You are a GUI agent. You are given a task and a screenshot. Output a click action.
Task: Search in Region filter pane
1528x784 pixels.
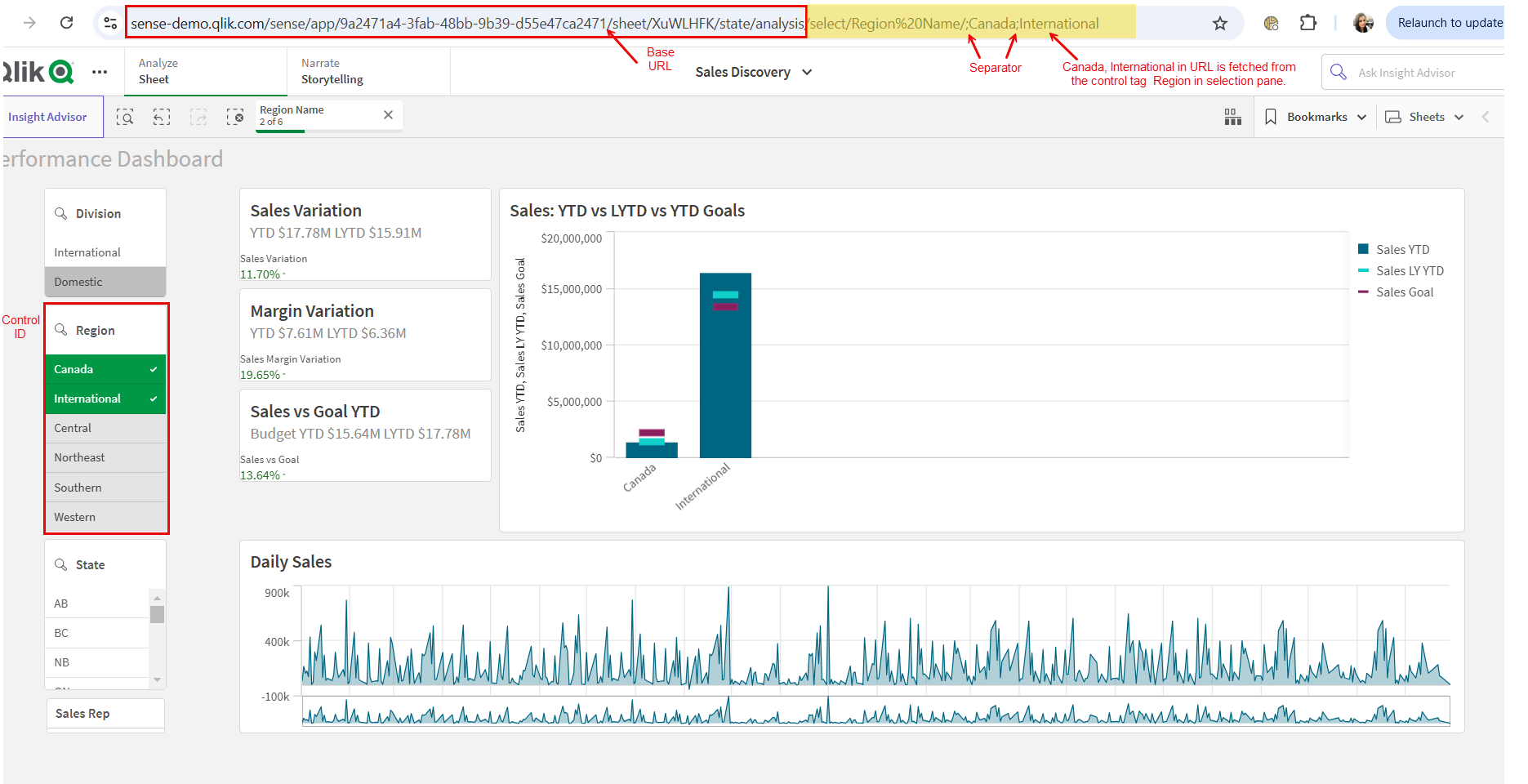click(61, 330)
